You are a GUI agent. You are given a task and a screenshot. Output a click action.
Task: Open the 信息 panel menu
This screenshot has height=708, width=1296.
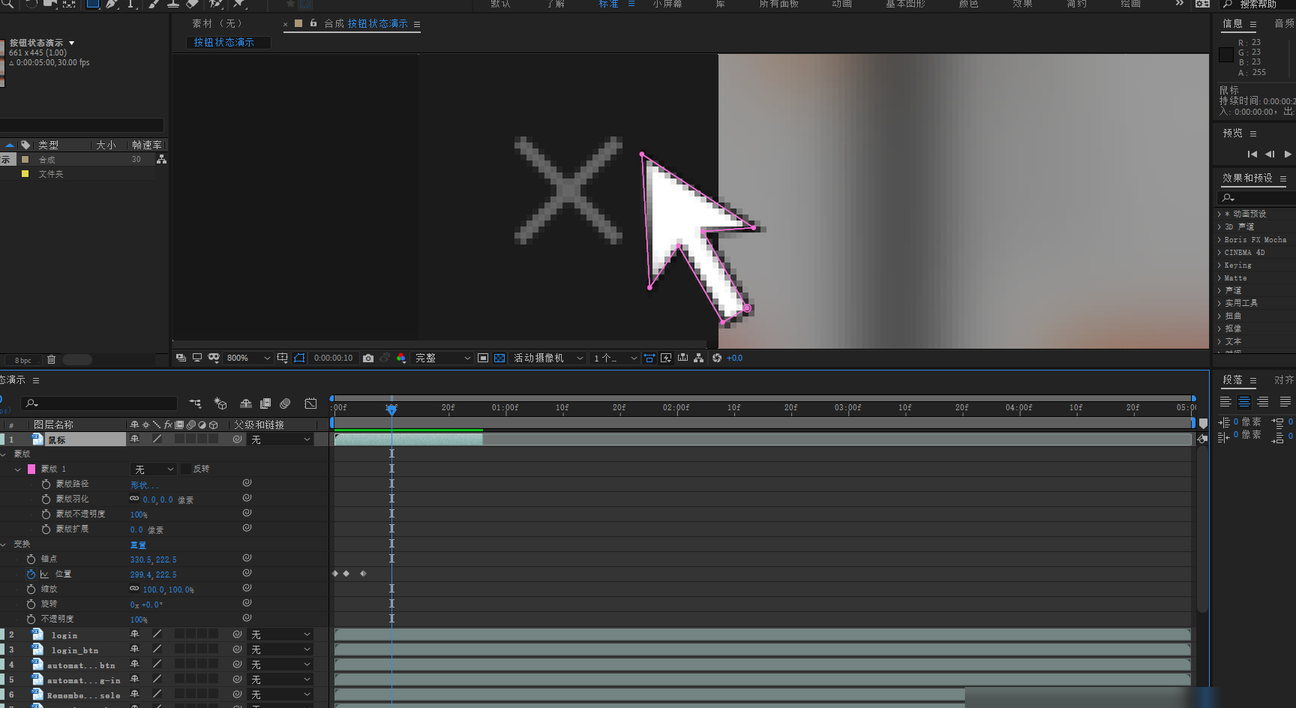click(x=1253, y=24)
